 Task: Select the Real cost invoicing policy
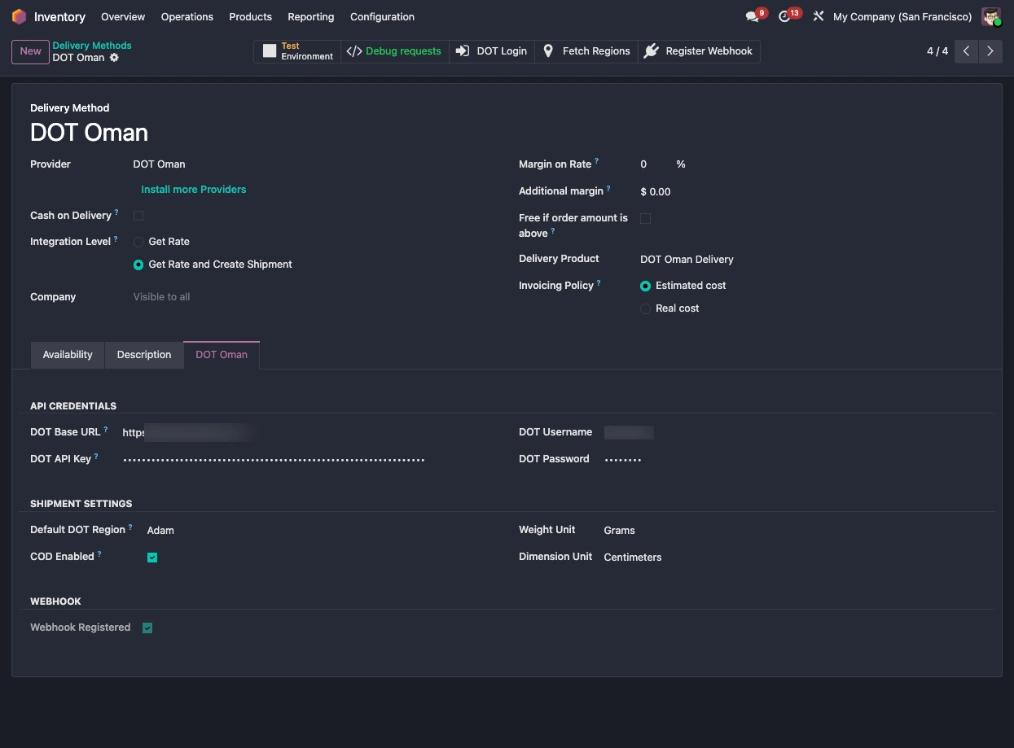click(x=645, y=308)
